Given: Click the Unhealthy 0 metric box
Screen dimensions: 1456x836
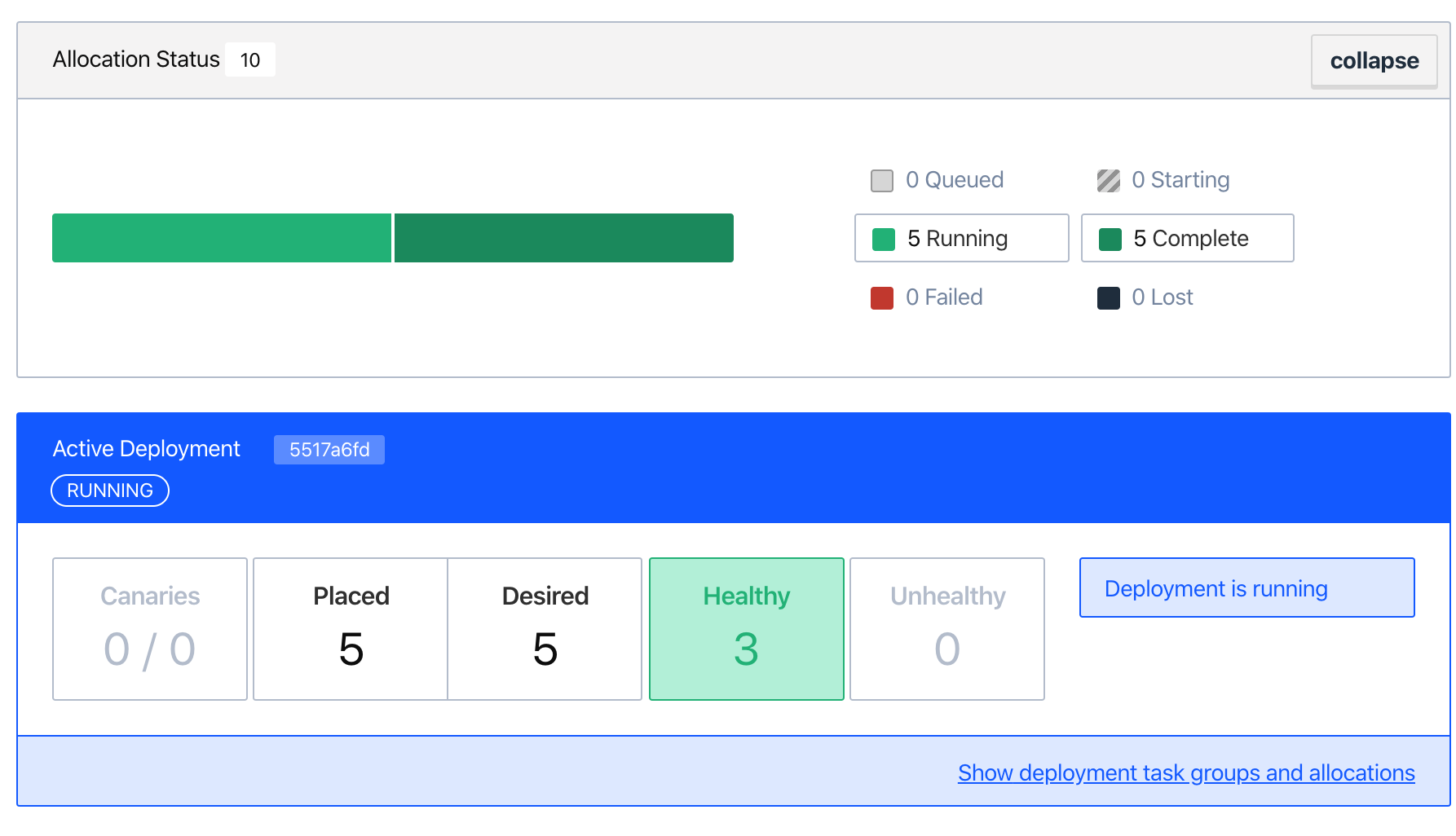Looking at the screenshot, I should click(x=947, y=629).
